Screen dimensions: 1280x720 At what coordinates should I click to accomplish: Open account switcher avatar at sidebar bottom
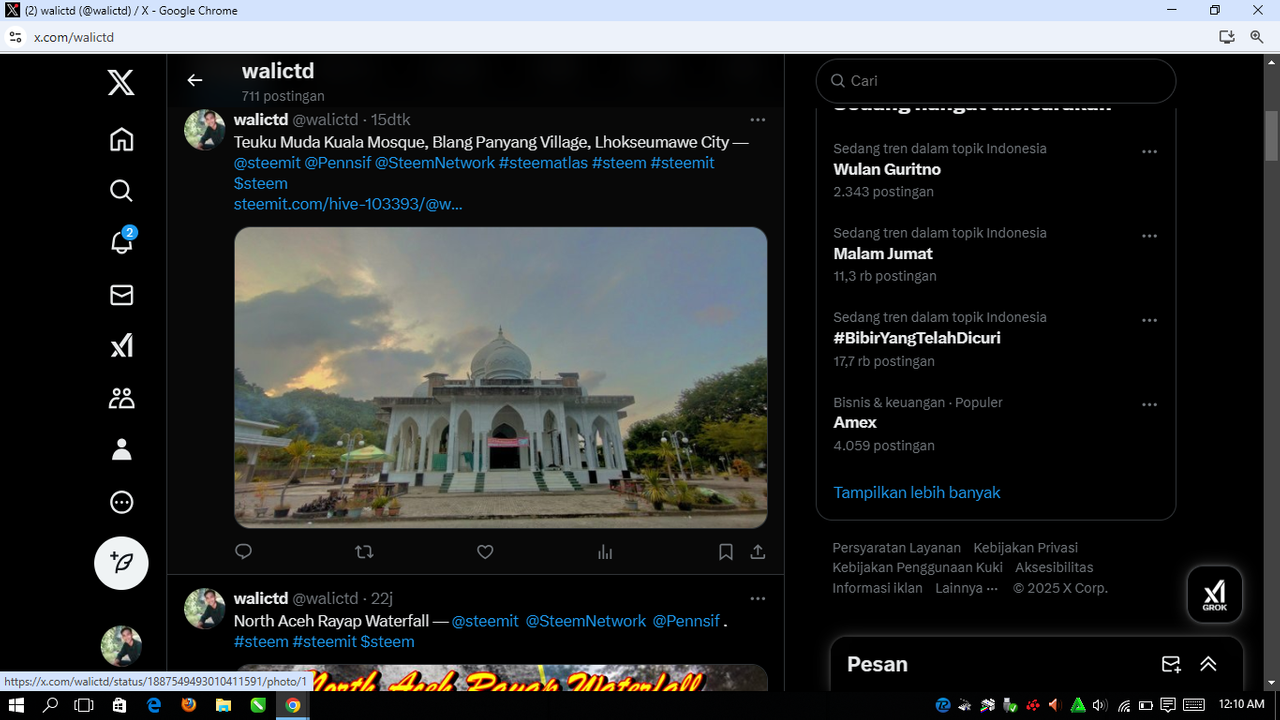pos(121,646)
